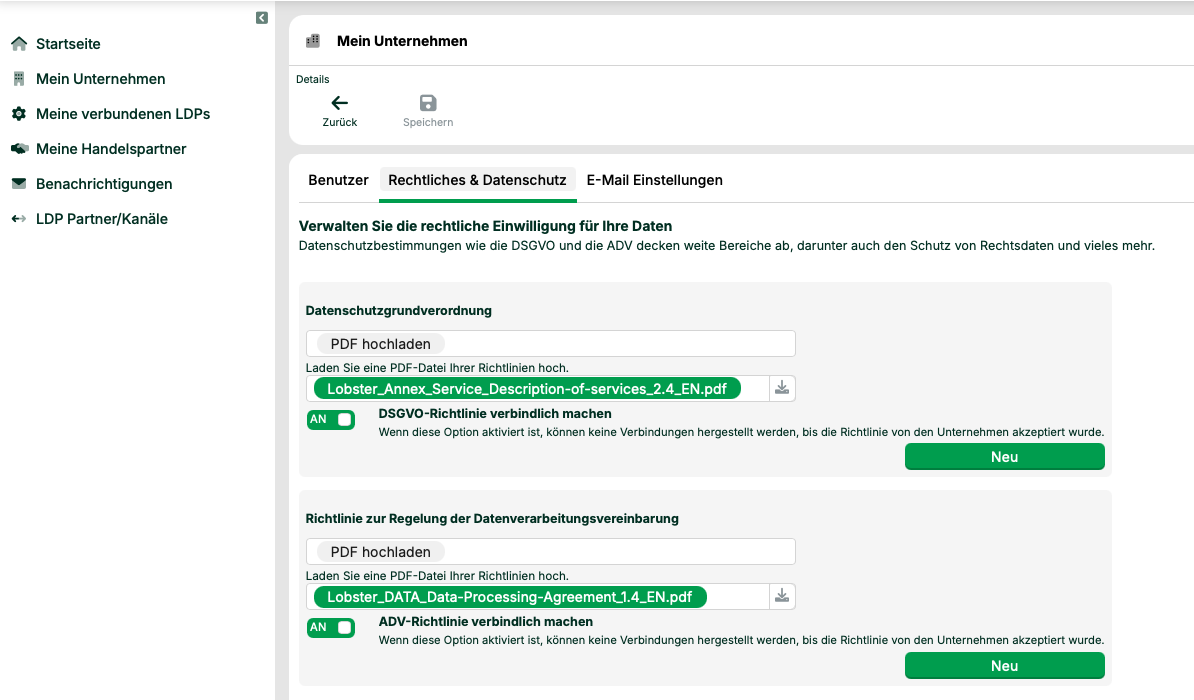Image resolution: width=1194 pixels, height=700 pixels.
Task: Click the building icon in page header
Action: tap(313, 41)
